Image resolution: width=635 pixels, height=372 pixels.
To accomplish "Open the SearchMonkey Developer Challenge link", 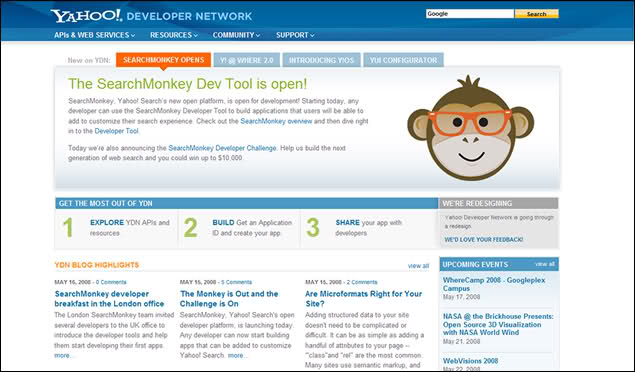I will (x=222, y=148).
